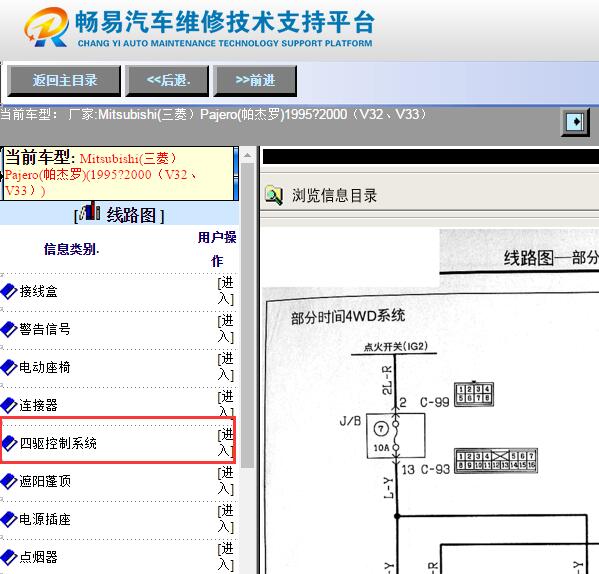Click blue book icon beside 四驱控制系统
This screenshot has width=599, height=574.
pos(9,443)
